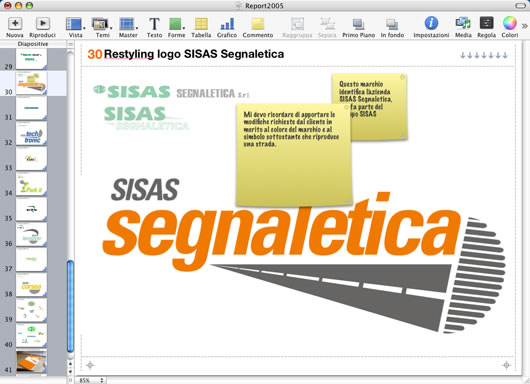530x384 pixels.
Task: Click the Diapositive panel header
Action: tap(33, 44)
